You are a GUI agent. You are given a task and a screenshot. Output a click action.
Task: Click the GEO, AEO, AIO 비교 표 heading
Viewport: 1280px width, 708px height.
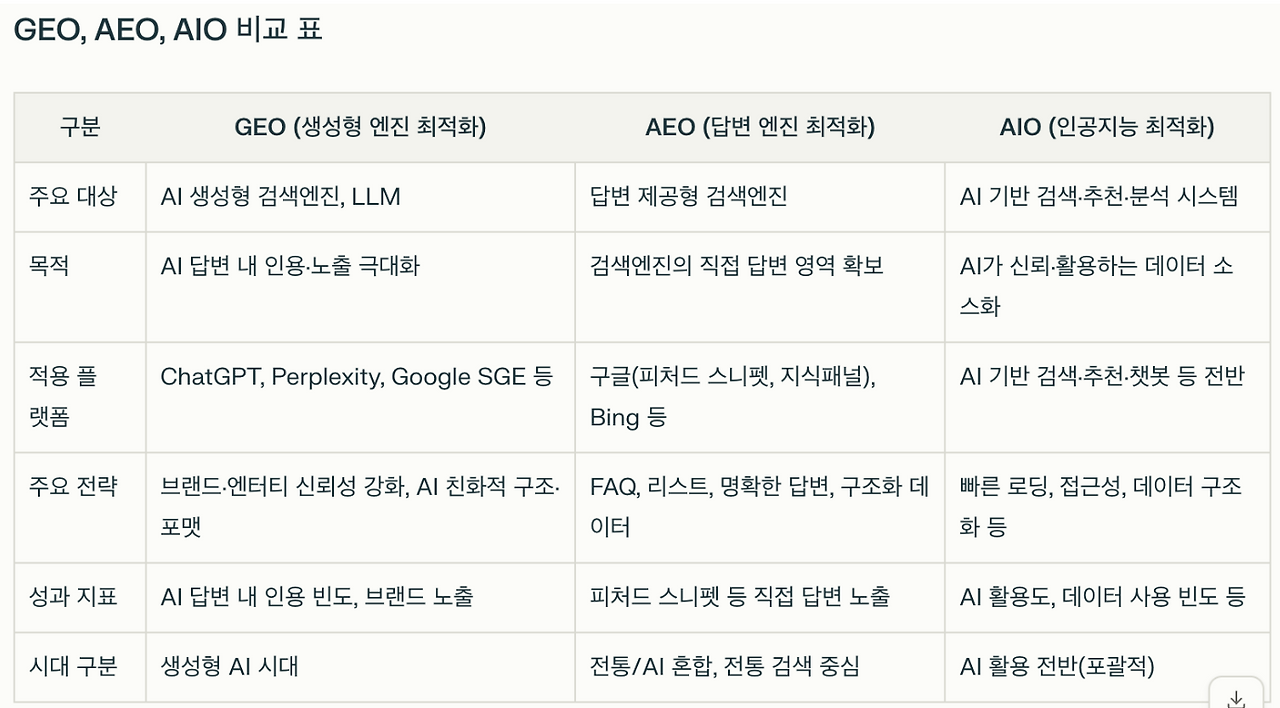pos(168,29)
